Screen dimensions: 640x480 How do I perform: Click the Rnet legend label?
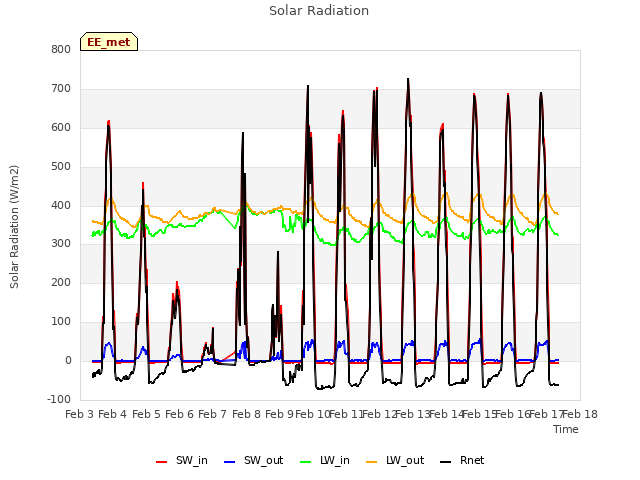click(x=472, y=460)
